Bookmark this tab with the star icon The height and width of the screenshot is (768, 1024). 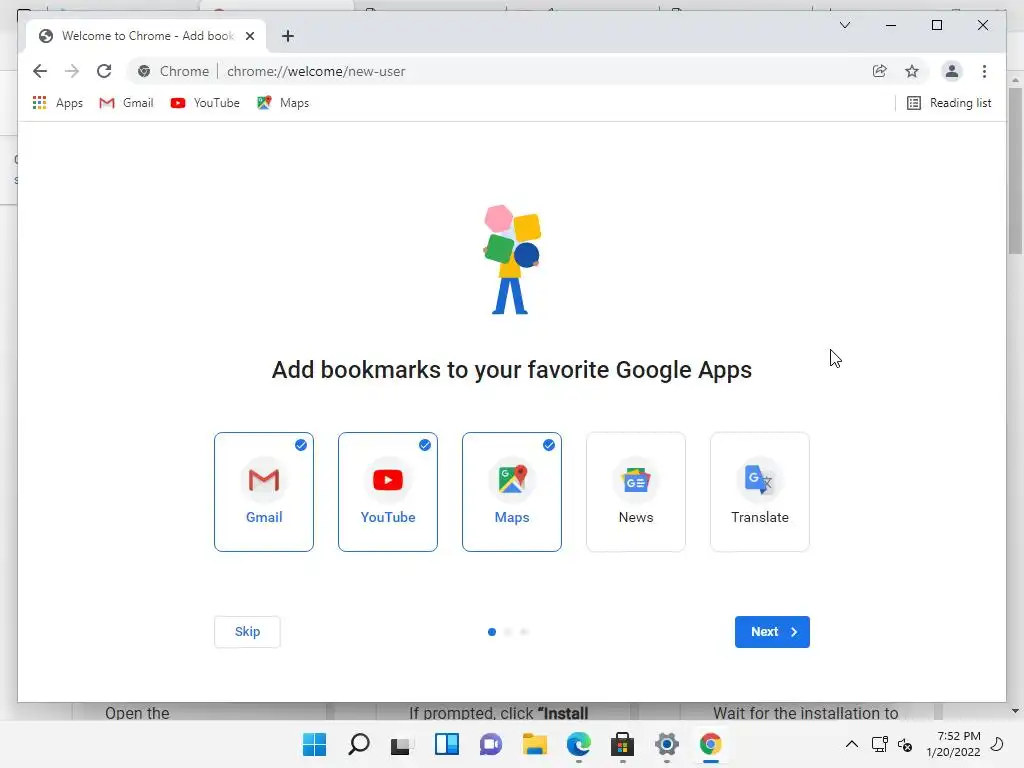tap(912, 71)
